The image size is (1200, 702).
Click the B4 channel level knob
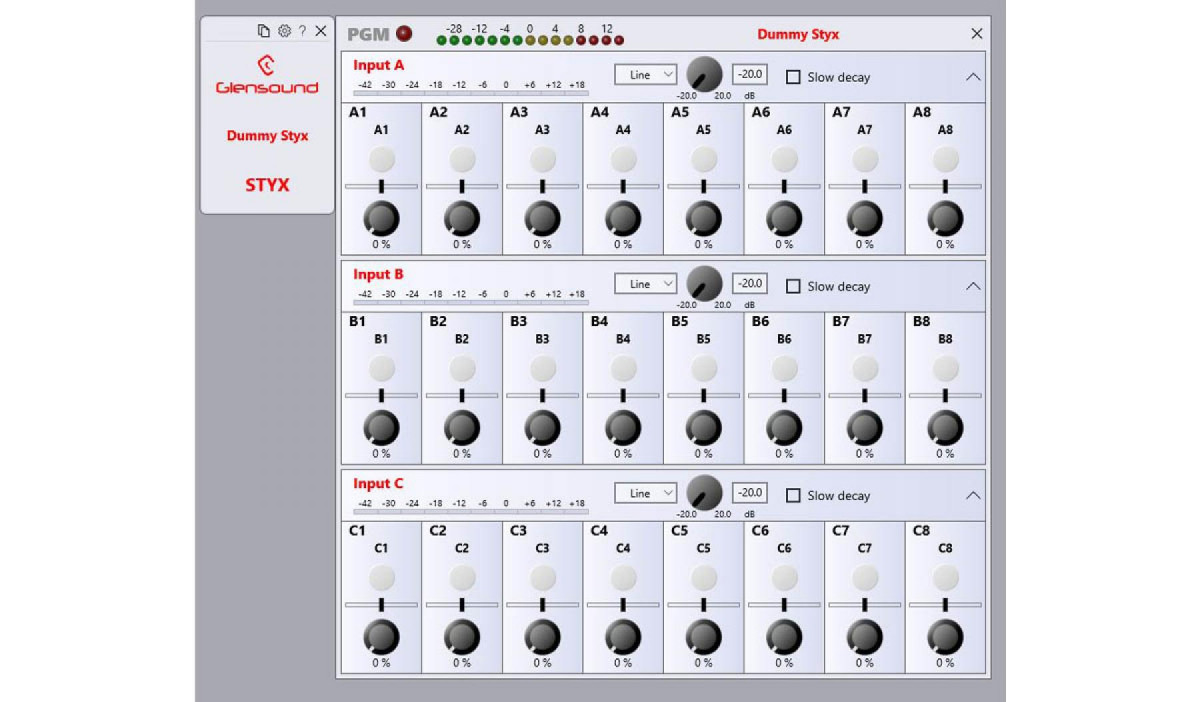coord(623,427)
